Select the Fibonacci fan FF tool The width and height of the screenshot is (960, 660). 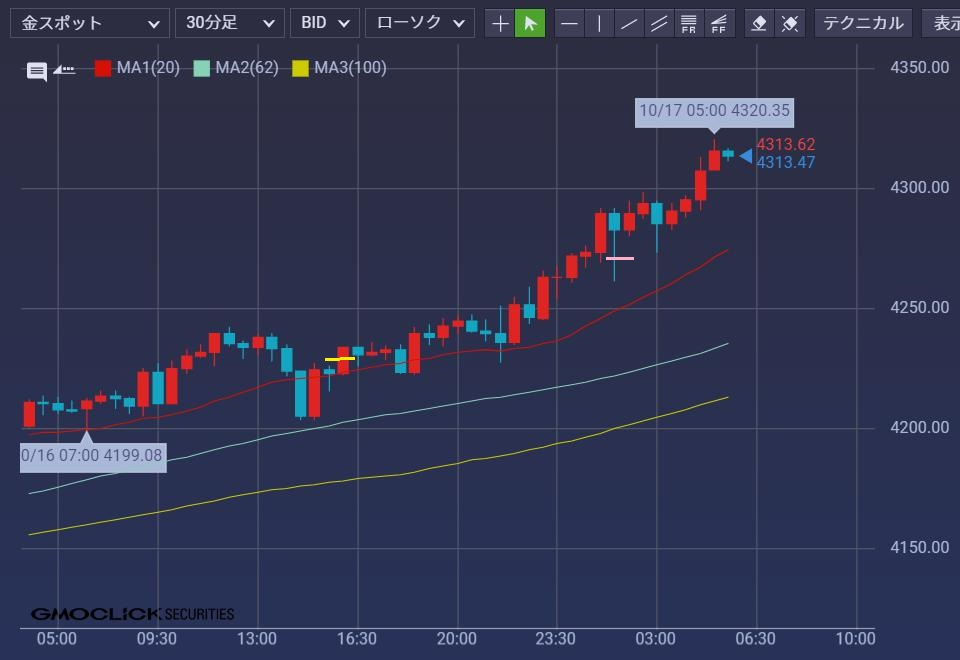pos(718,23)
